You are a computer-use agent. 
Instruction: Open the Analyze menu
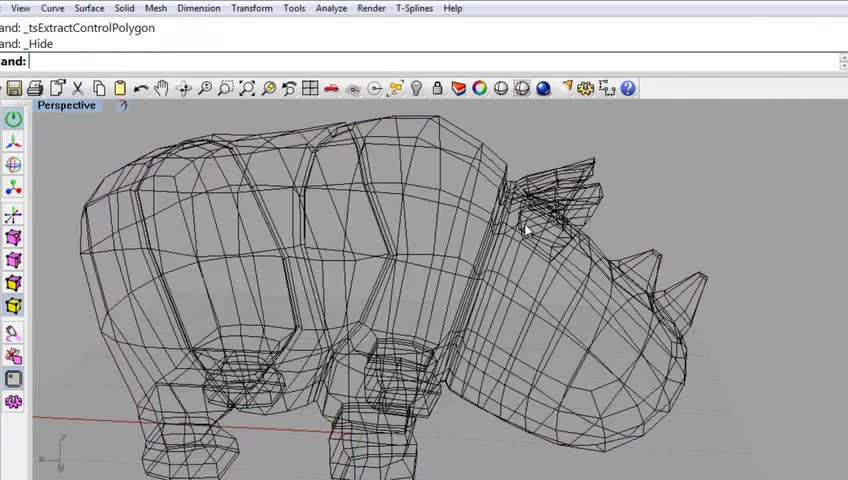(331, 8)
